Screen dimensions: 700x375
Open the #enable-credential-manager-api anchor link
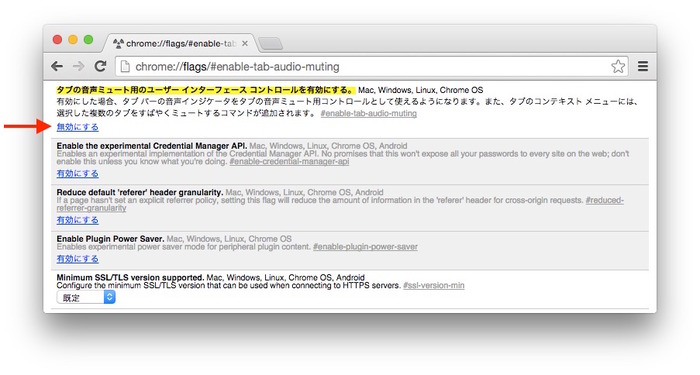(289, 161)
